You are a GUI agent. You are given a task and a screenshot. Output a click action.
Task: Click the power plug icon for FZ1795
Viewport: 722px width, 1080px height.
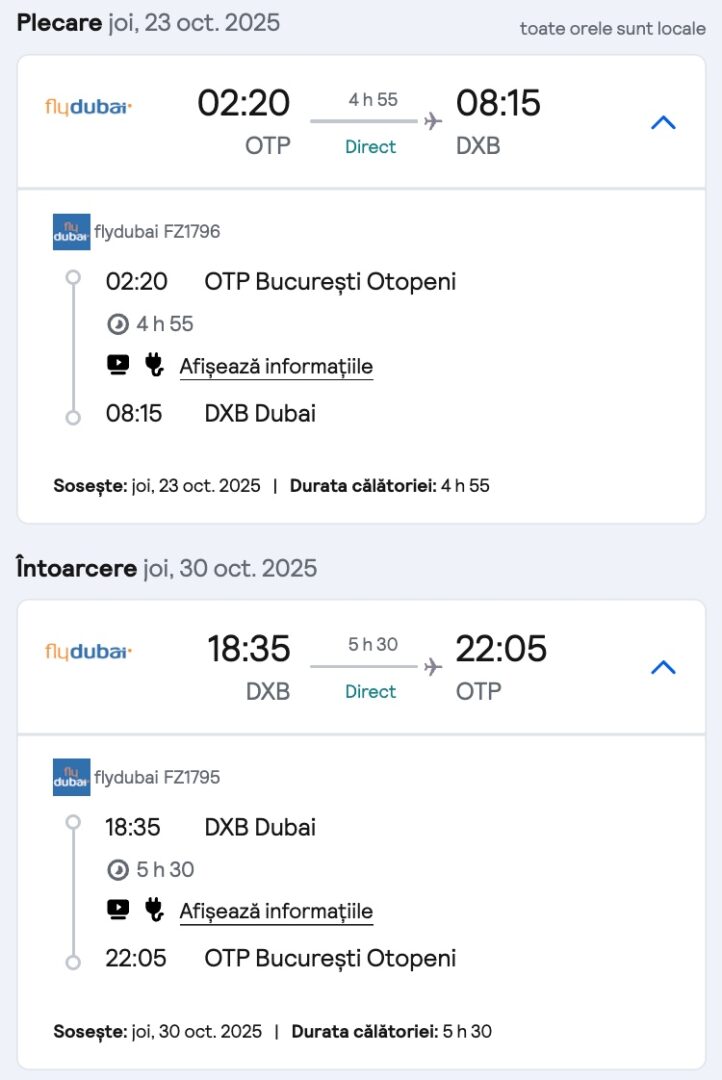pos(154,910)
